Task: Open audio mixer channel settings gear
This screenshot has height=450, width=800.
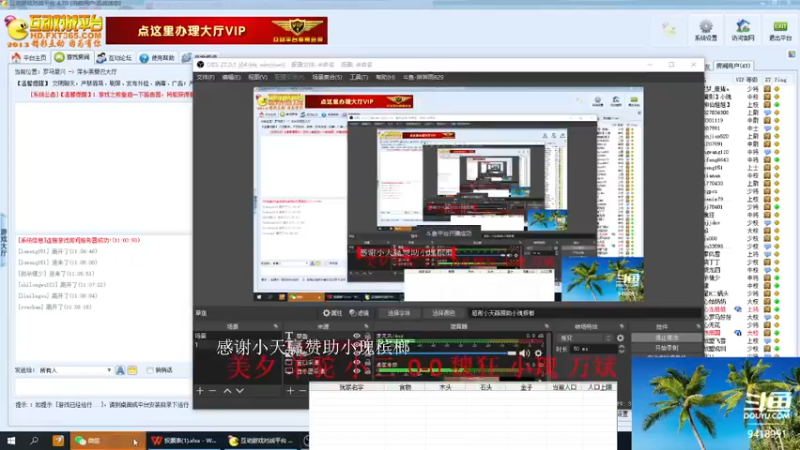Action: coord(538,353)
